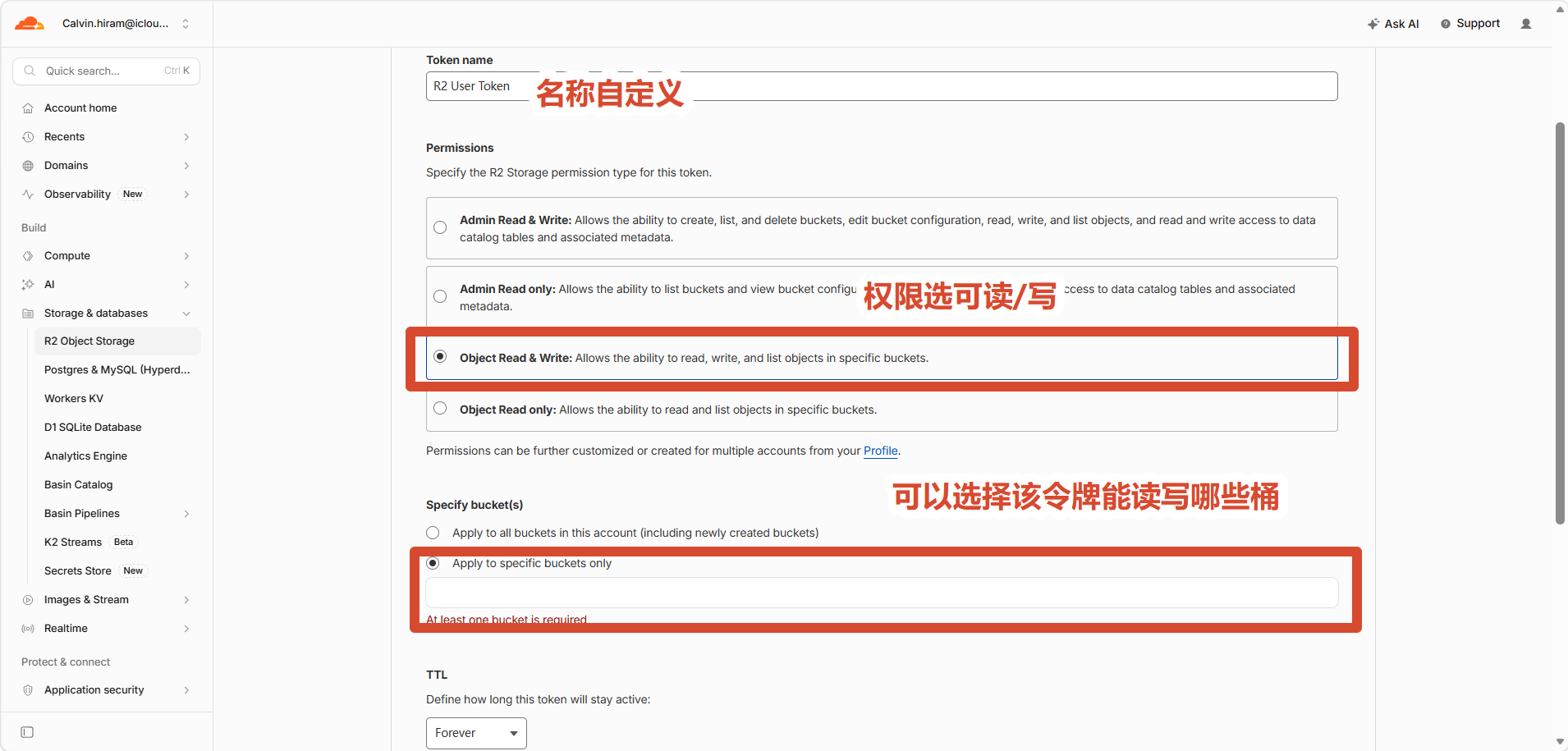This screenshot has height=751, width=1568.
Task: Choose Apply to all buckets option
Action: 433,533
